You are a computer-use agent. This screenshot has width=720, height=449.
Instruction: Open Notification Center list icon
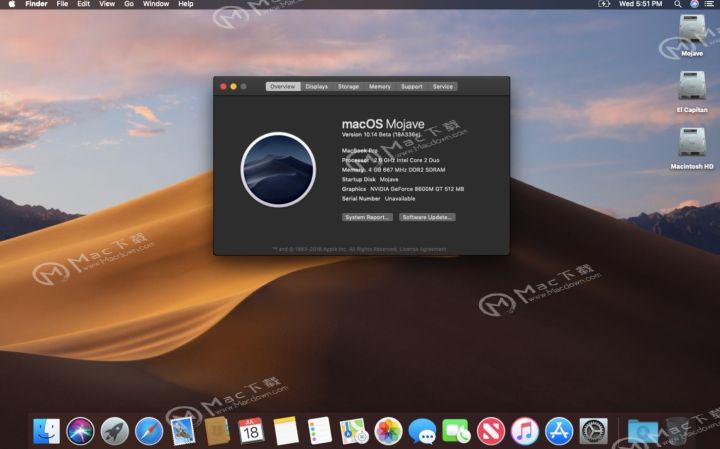point(709,4)
